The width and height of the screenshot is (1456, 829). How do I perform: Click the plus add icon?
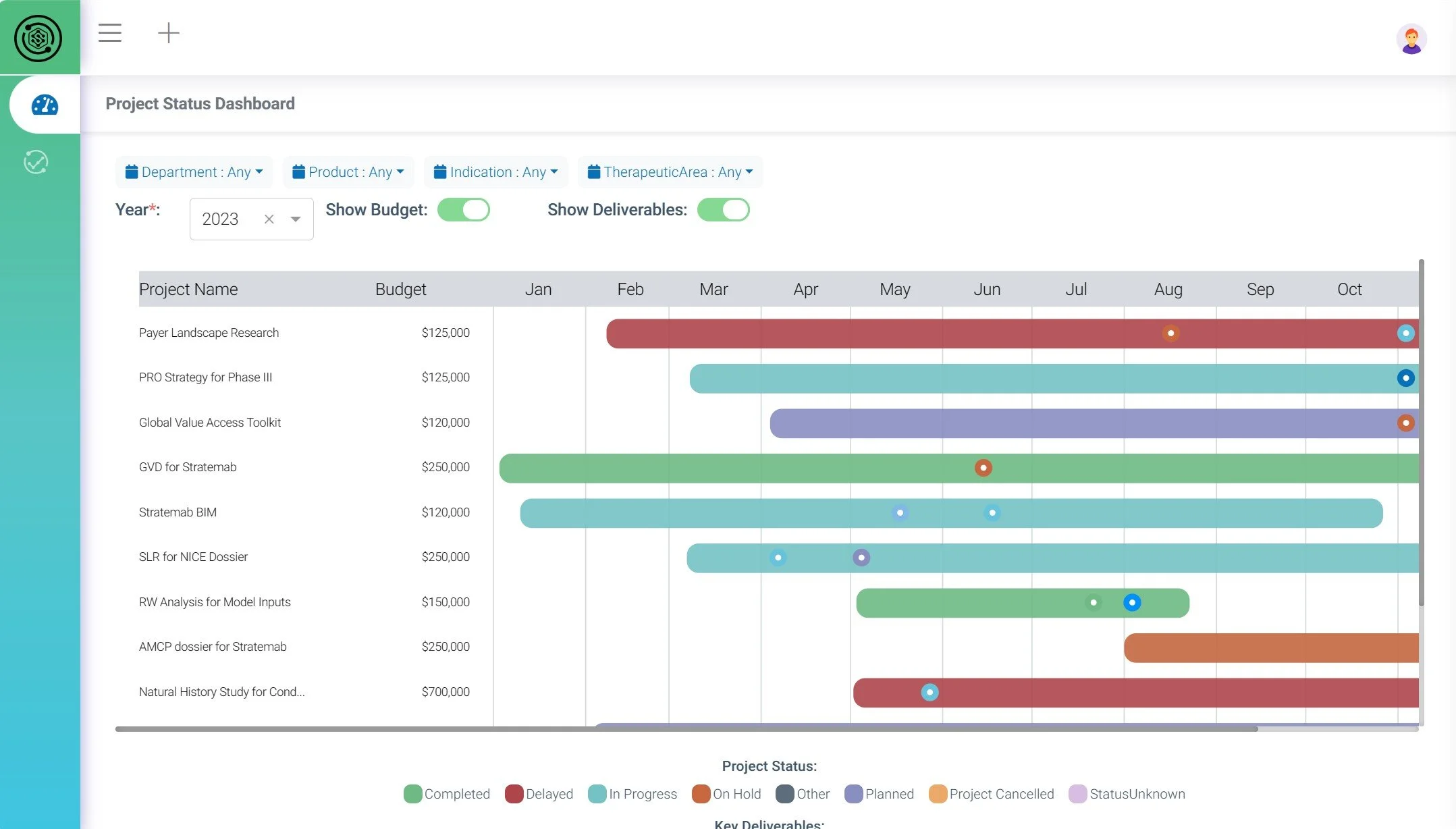pyautogui.click(x=168, y=33)
